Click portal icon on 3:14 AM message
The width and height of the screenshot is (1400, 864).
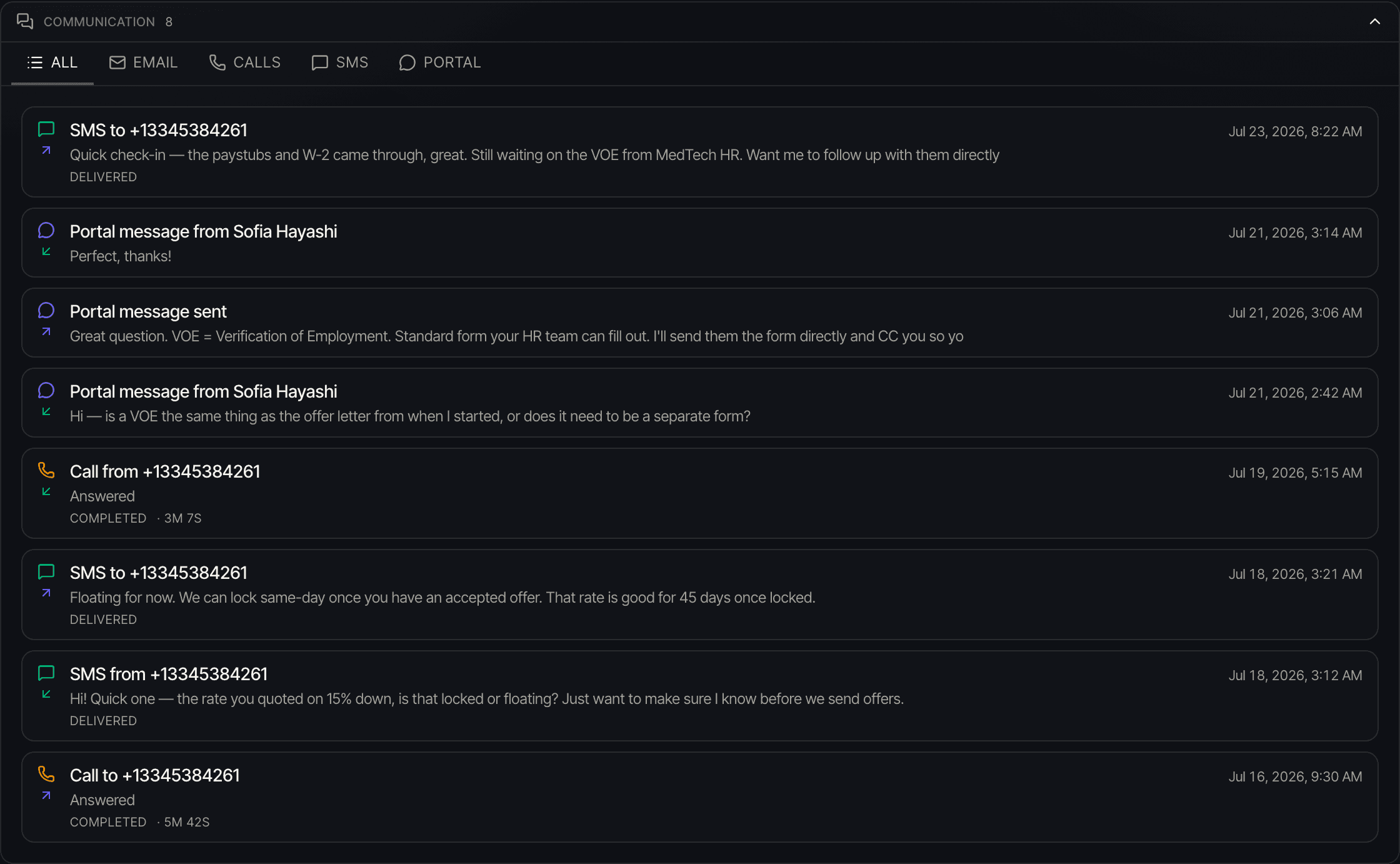click(46, 231)
